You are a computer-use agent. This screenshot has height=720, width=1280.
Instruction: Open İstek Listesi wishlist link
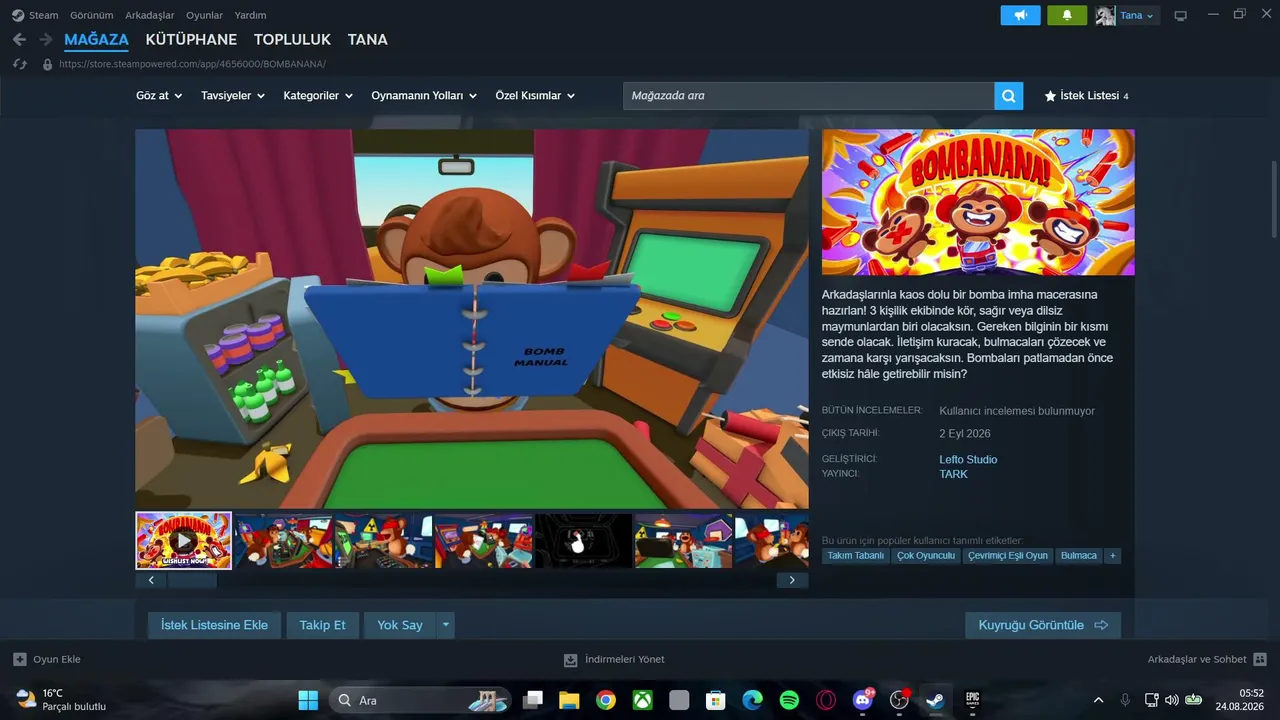[x=1086, y=96]
